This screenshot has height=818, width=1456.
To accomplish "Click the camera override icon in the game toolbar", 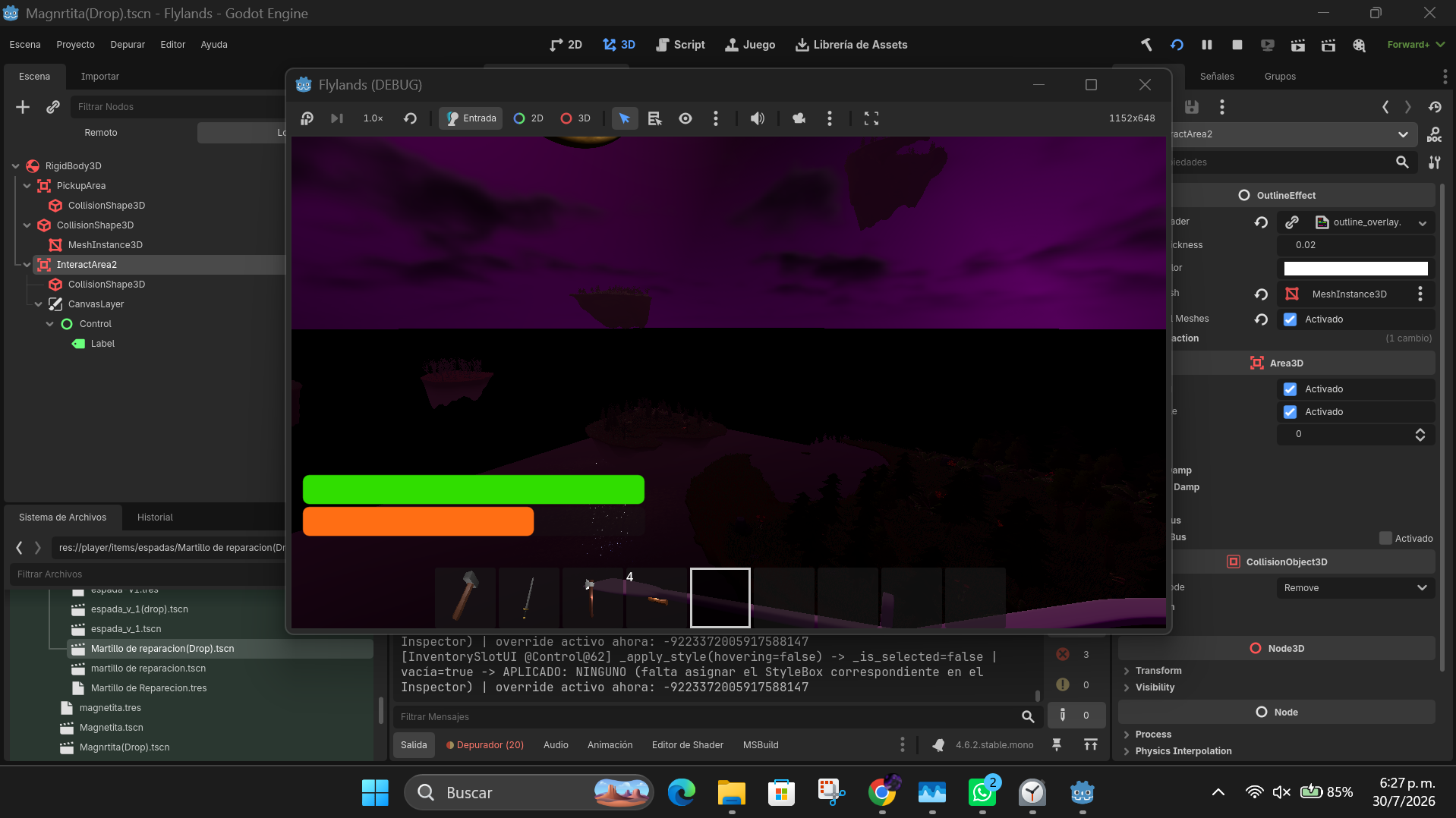I will [799, 118].
